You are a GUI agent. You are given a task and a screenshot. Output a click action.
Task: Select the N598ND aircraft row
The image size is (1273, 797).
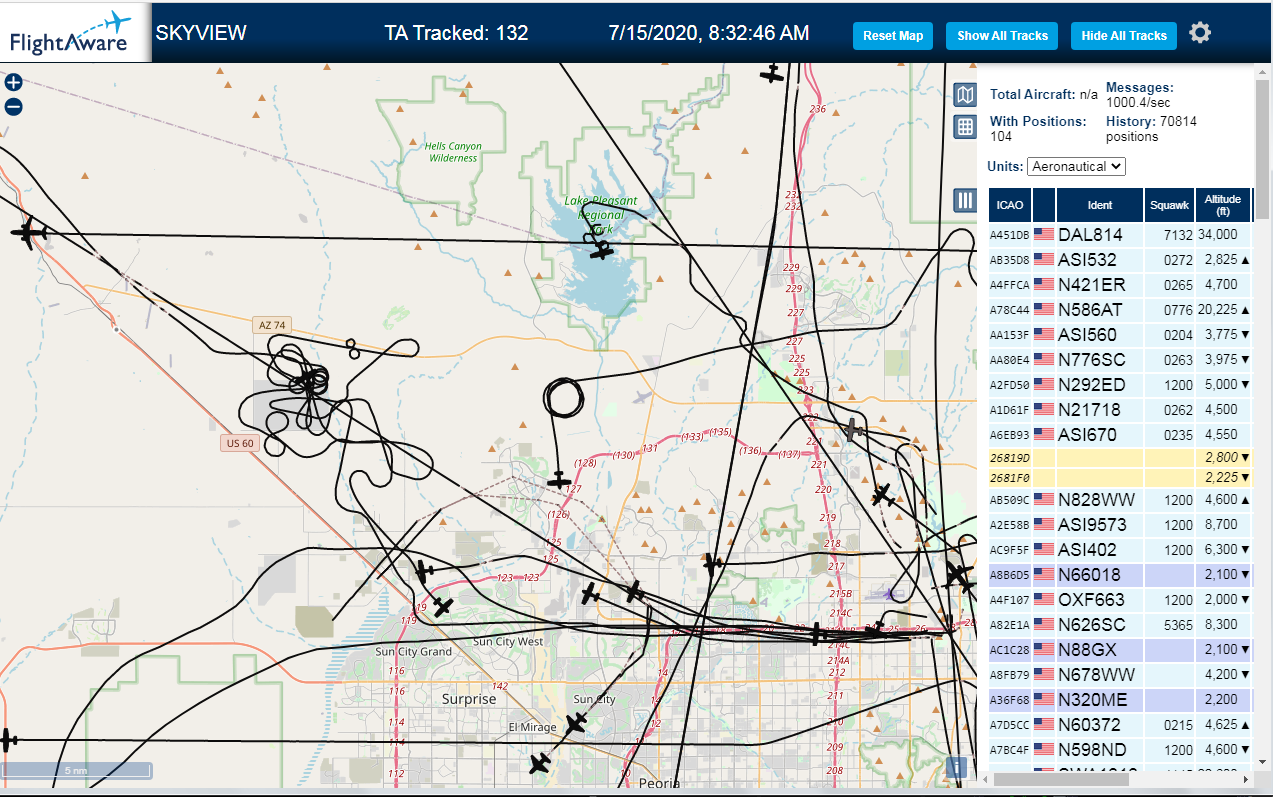point(1121,750)
